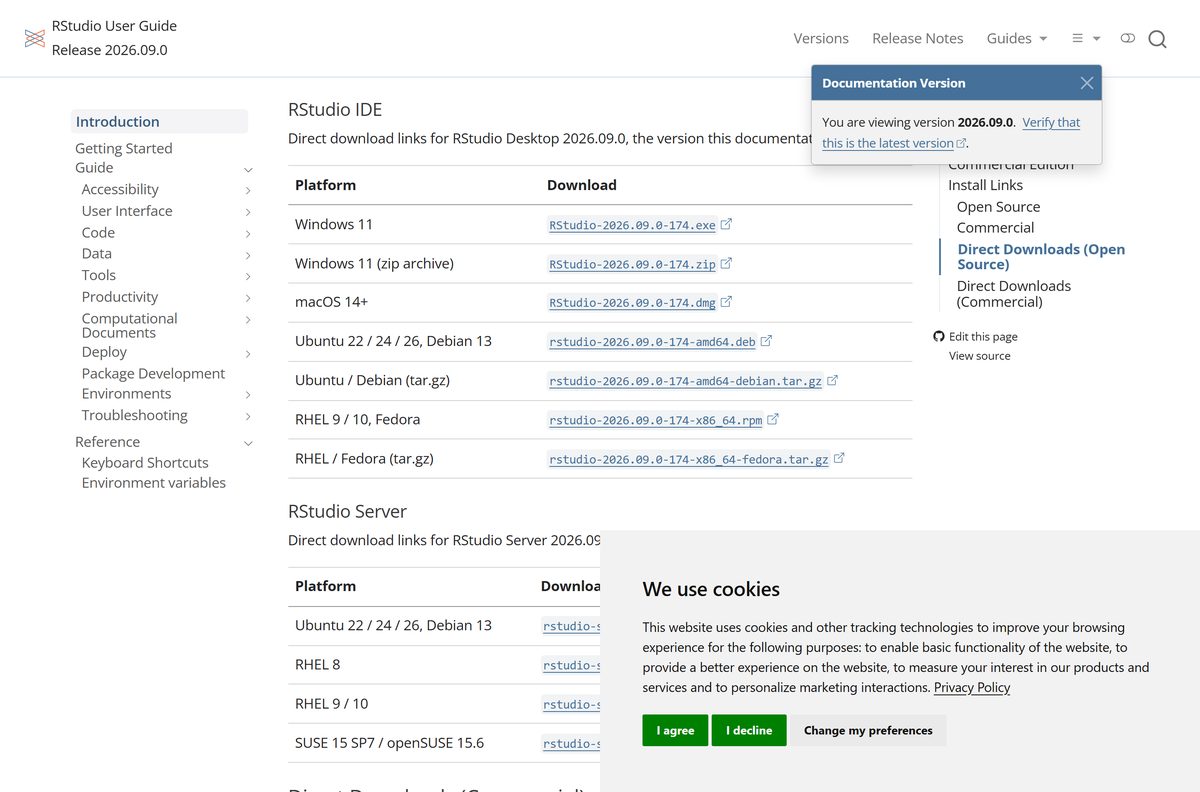Viewport: 1200px width, 792px height.
Task: Expand the Productivity sidebar chevron
Action: (x=248, y=298)
